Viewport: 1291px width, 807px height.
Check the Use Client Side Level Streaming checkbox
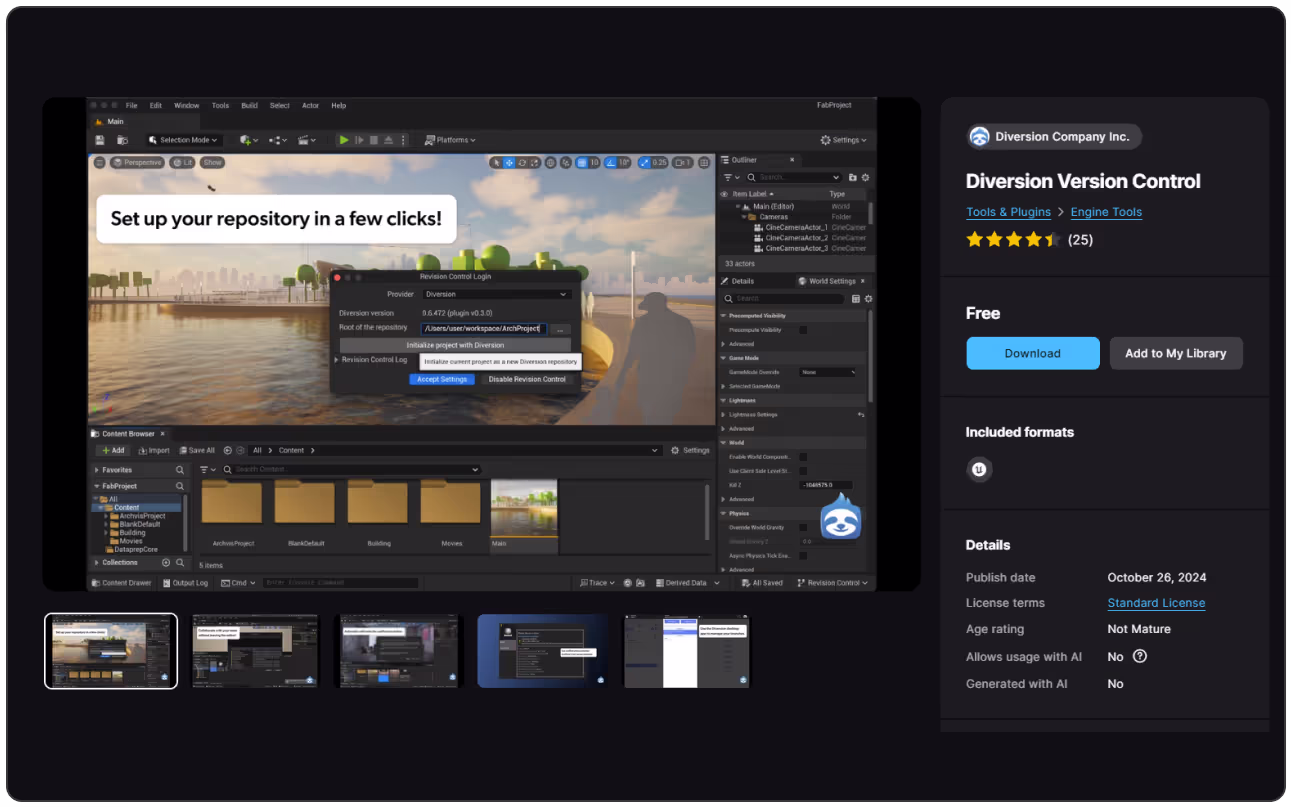click(x=803, y=471)
